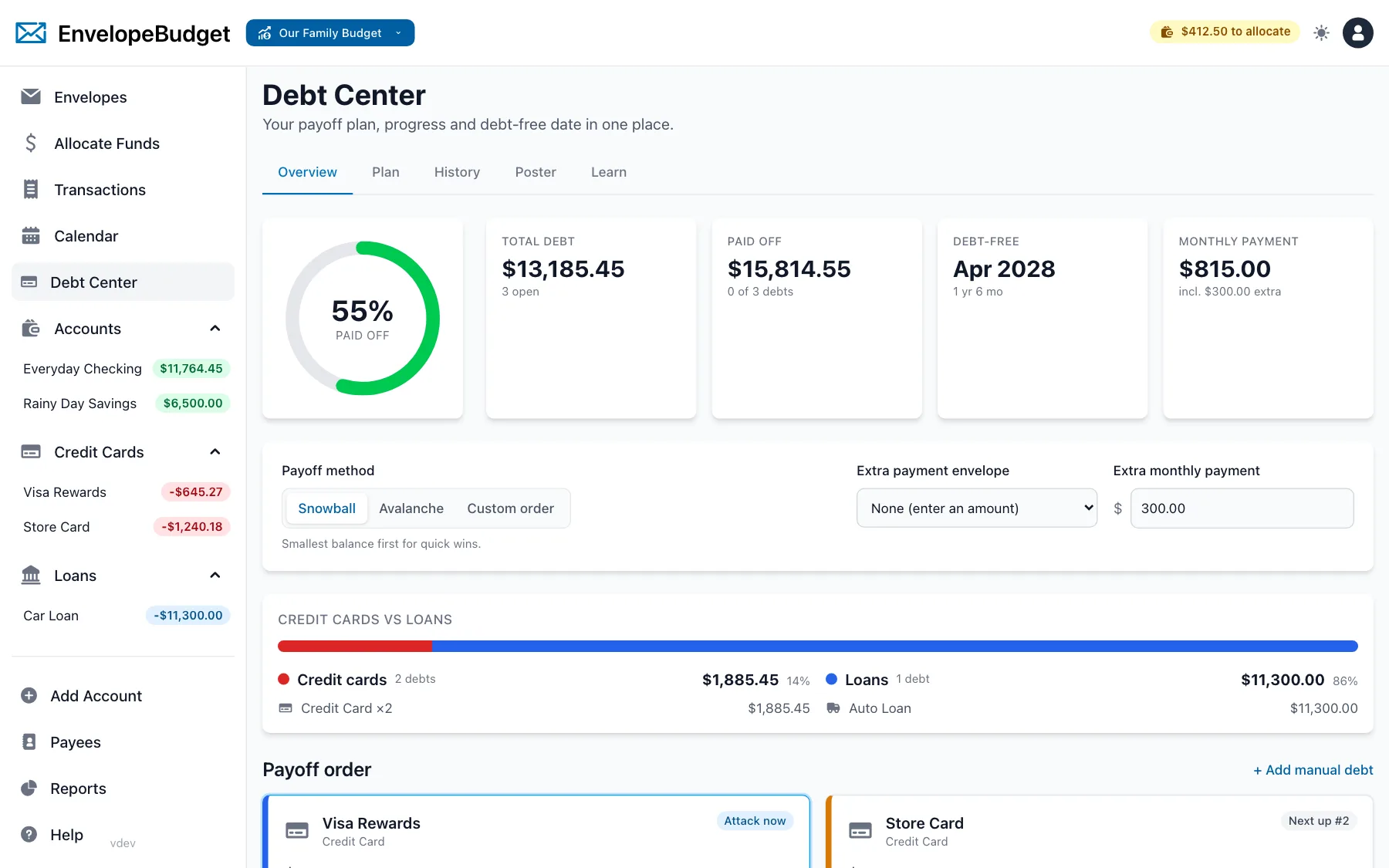Collapse the Credit Cards section chevron
This screenshot has height=868, width=1389.
(215, 452)
